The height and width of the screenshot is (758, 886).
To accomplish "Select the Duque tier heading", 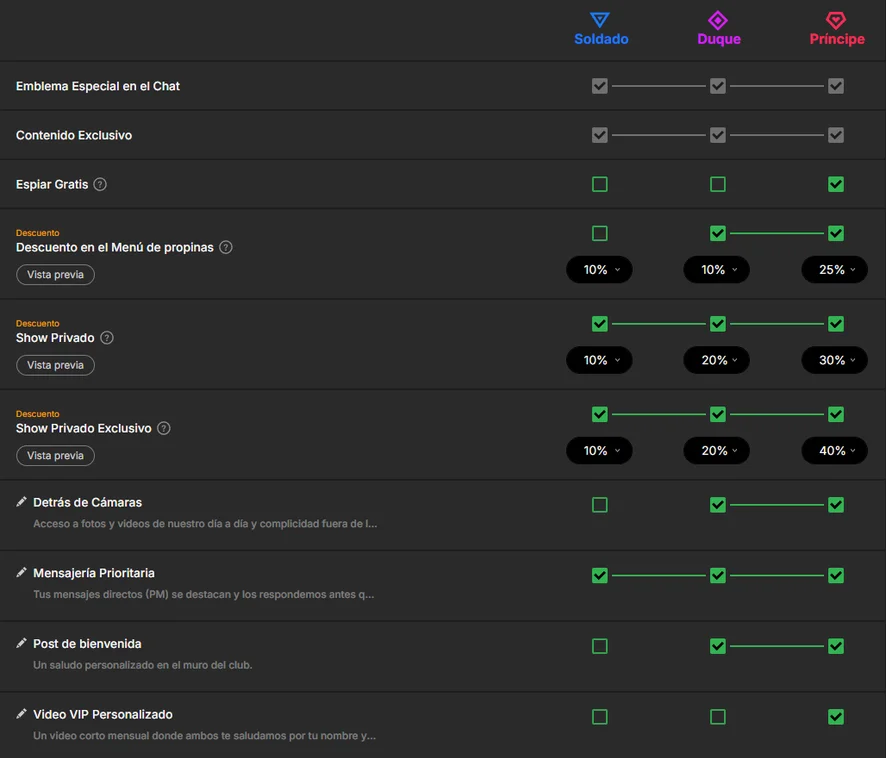I will (719, 39).
